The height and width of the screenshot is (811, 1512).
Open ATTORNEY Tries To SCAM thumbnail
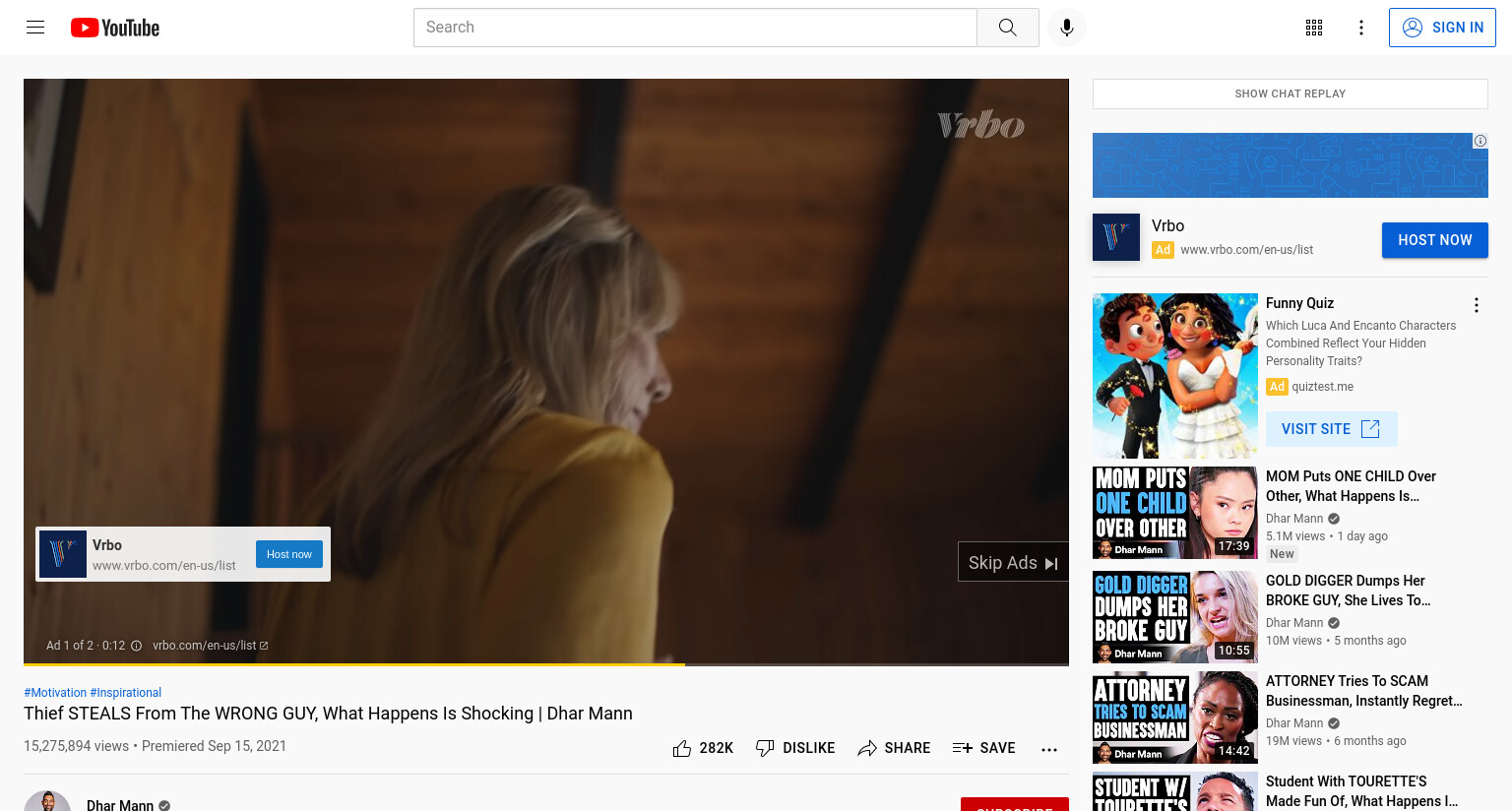click(x=1175, y=717)
